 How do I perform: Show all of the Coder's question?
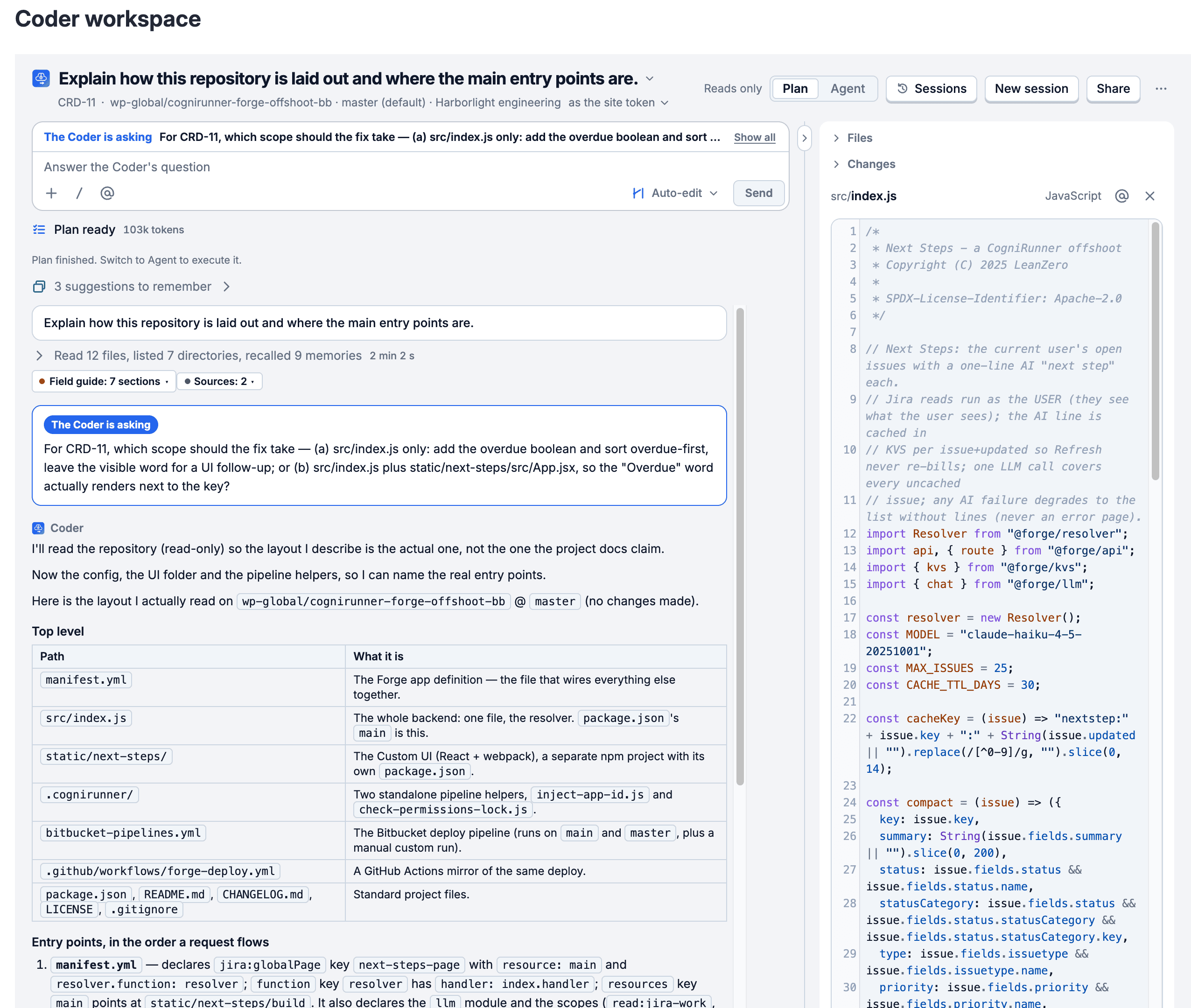[x=754, y=137]
